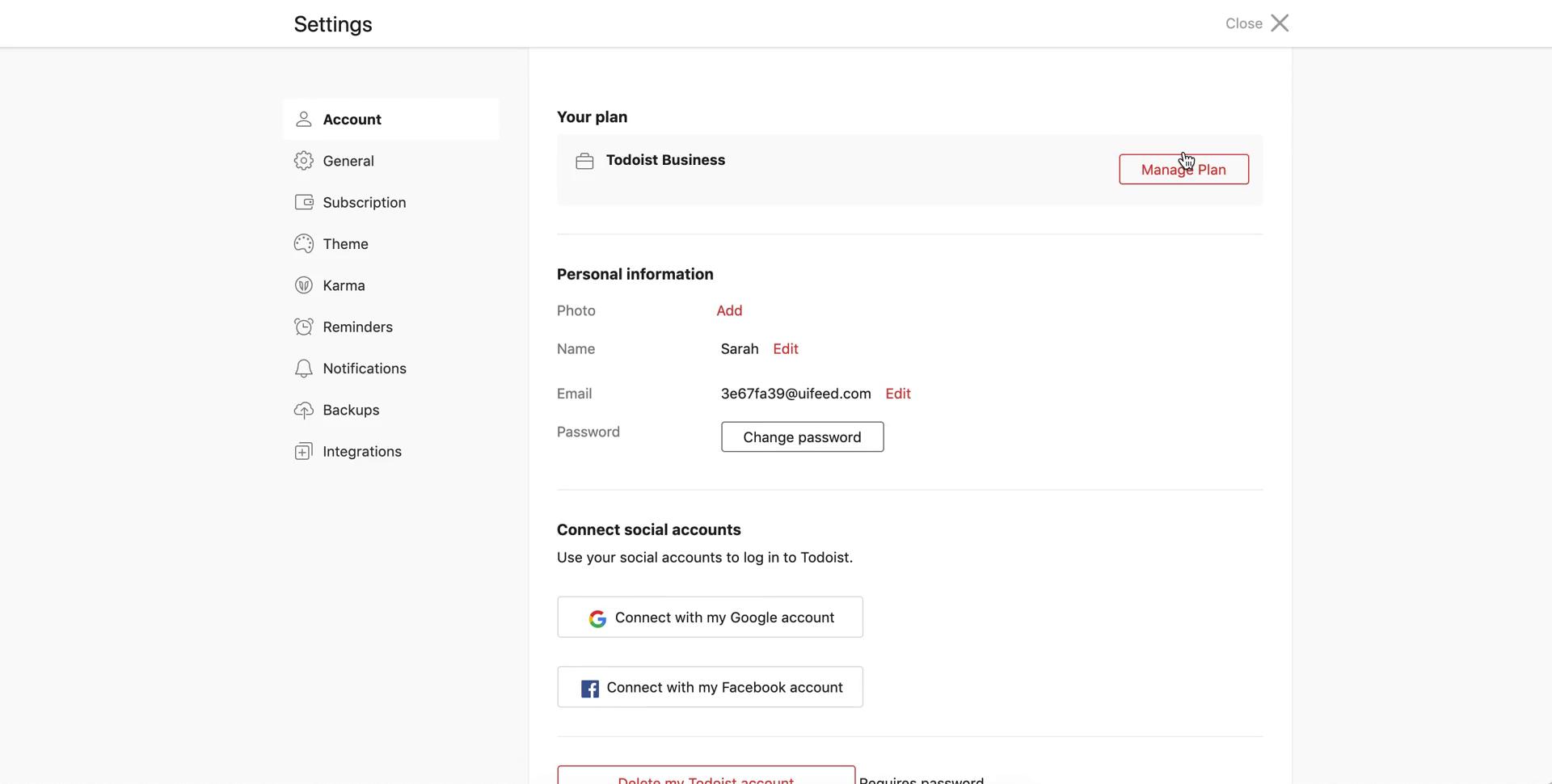Image resolution: width=1552 pixels, height=784 pixels.
Task: Click the Password field label
Action: tap(588, 432)
